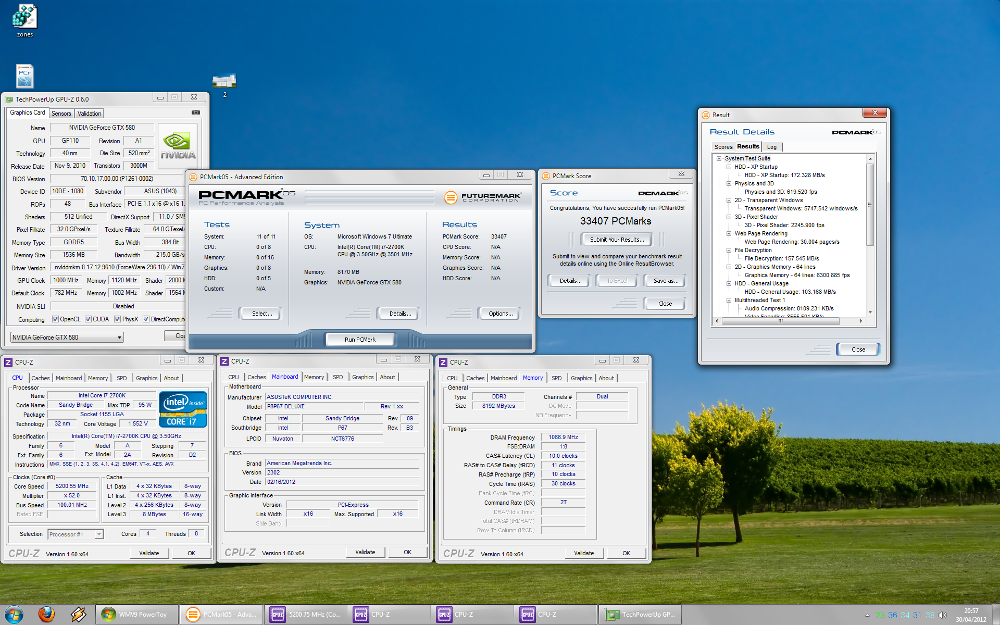Click the 33407 PCMarks score text
The height and width of the screenshot is (625, 1000).
[615, 221]
